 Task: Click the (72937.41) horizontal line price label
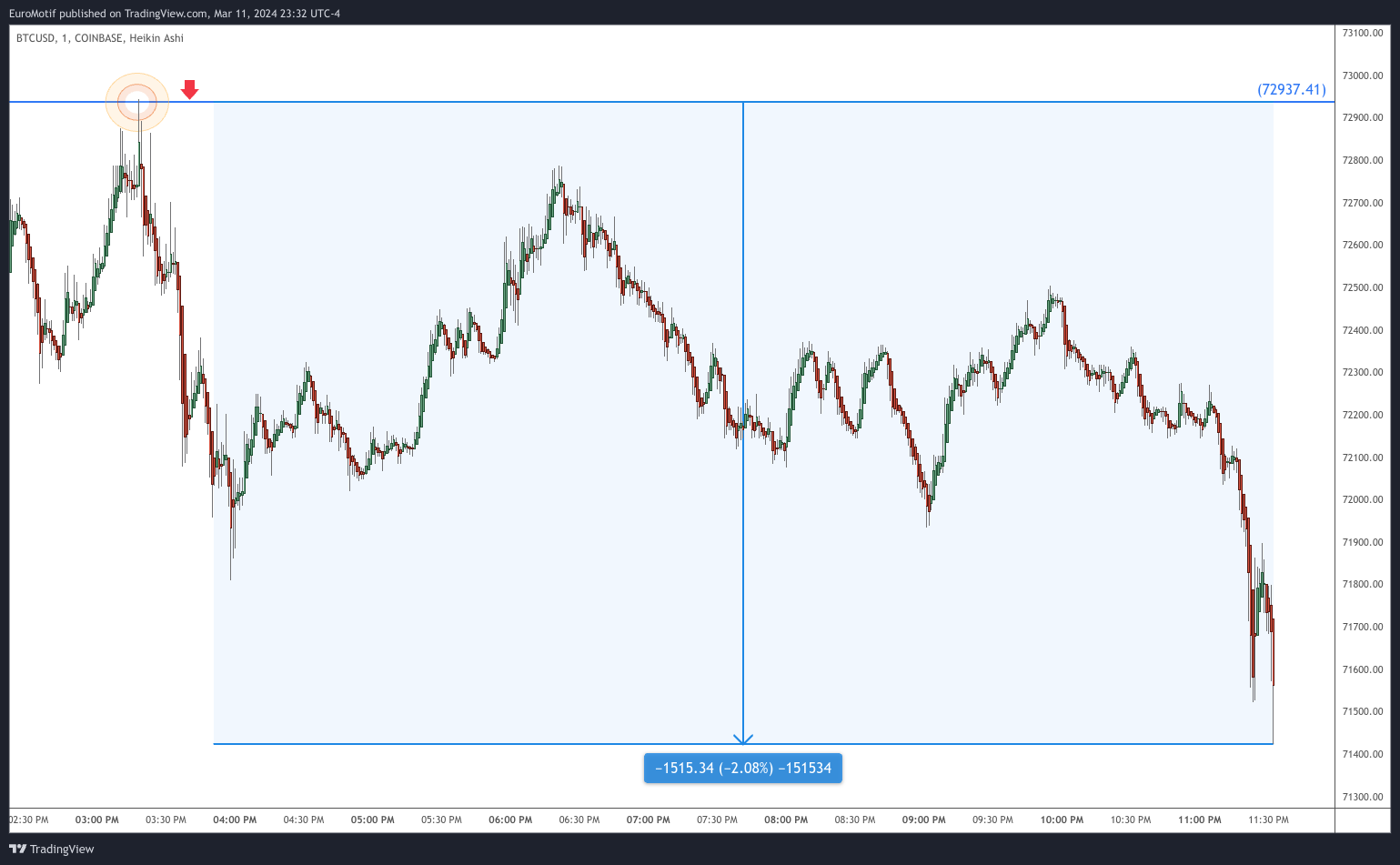click(x=1292, y=89)
